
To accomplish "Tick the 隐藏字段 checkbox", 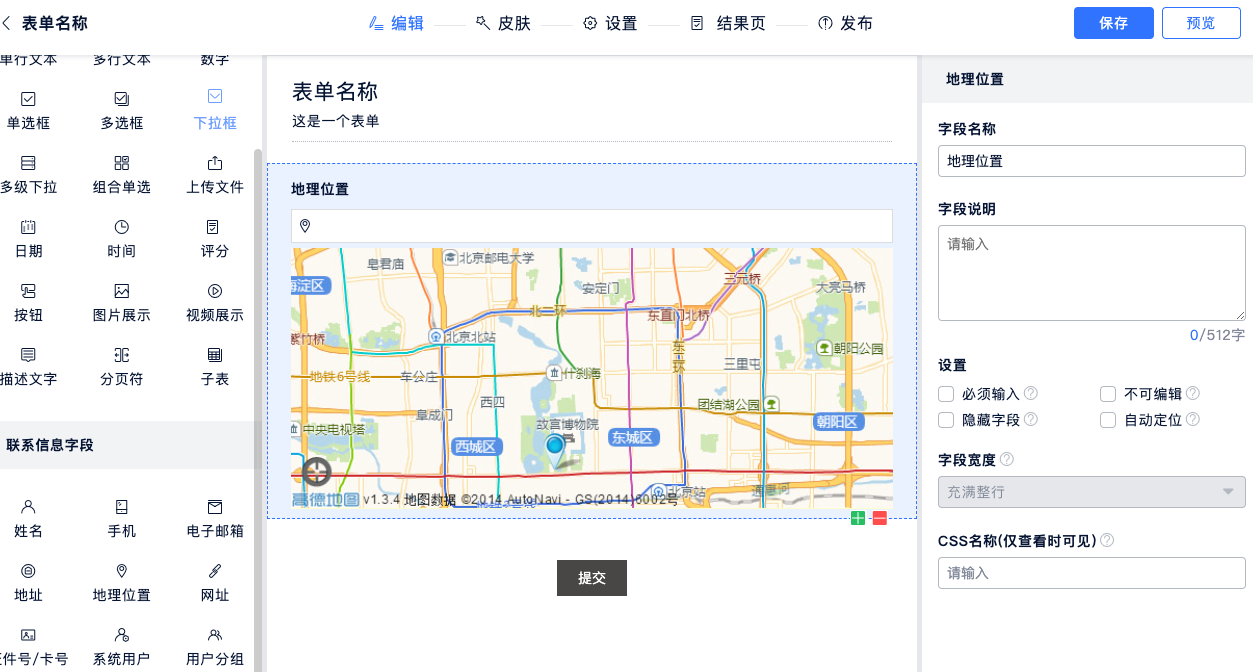I will pyautogui.click(x=946, y=420).
